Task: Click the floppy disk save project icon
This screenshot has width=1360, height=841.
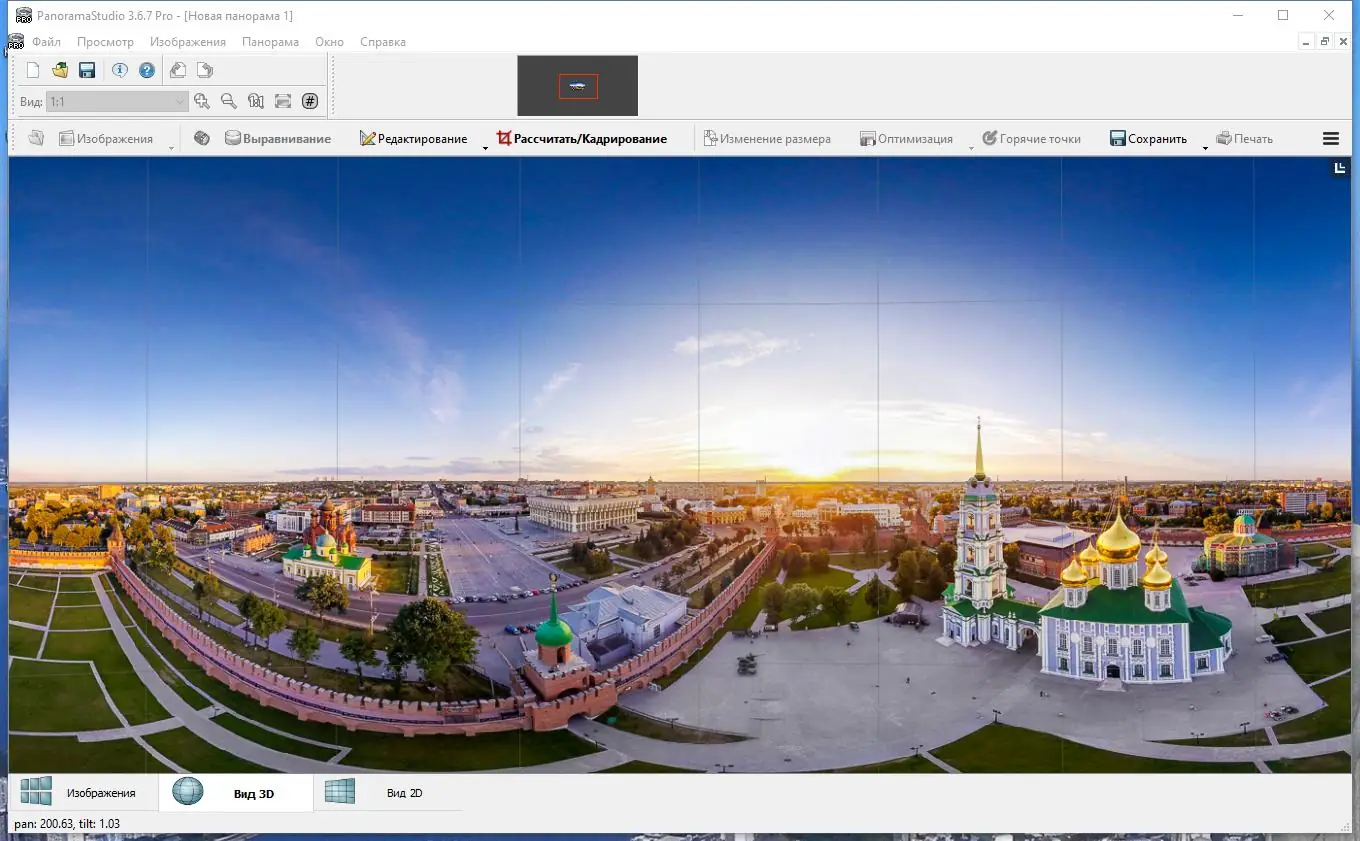Action: (x=87, y=70)
